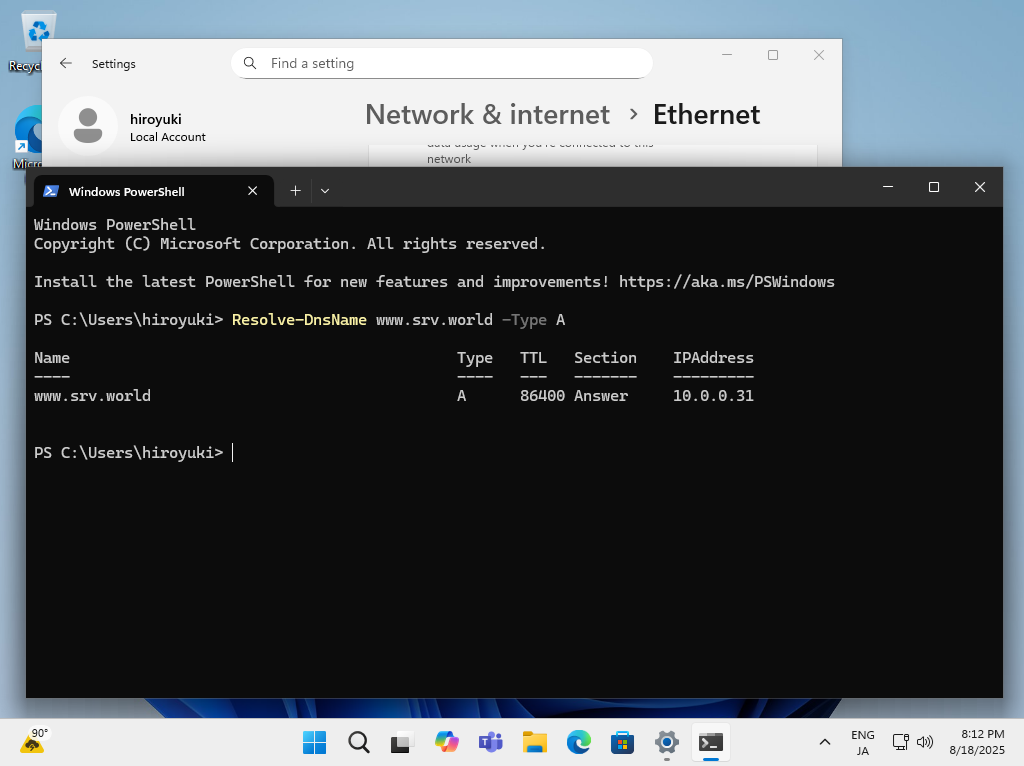The image size is (1024, 766).
Task: Launch Microsoft Edge from the taskbar
Action: point(578,742)
